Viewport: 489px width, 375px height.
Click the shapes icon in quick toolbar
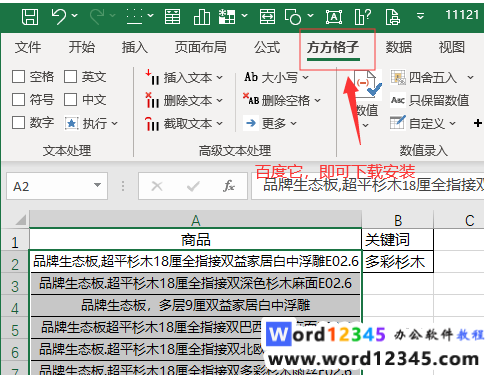[x=293, y=16]
